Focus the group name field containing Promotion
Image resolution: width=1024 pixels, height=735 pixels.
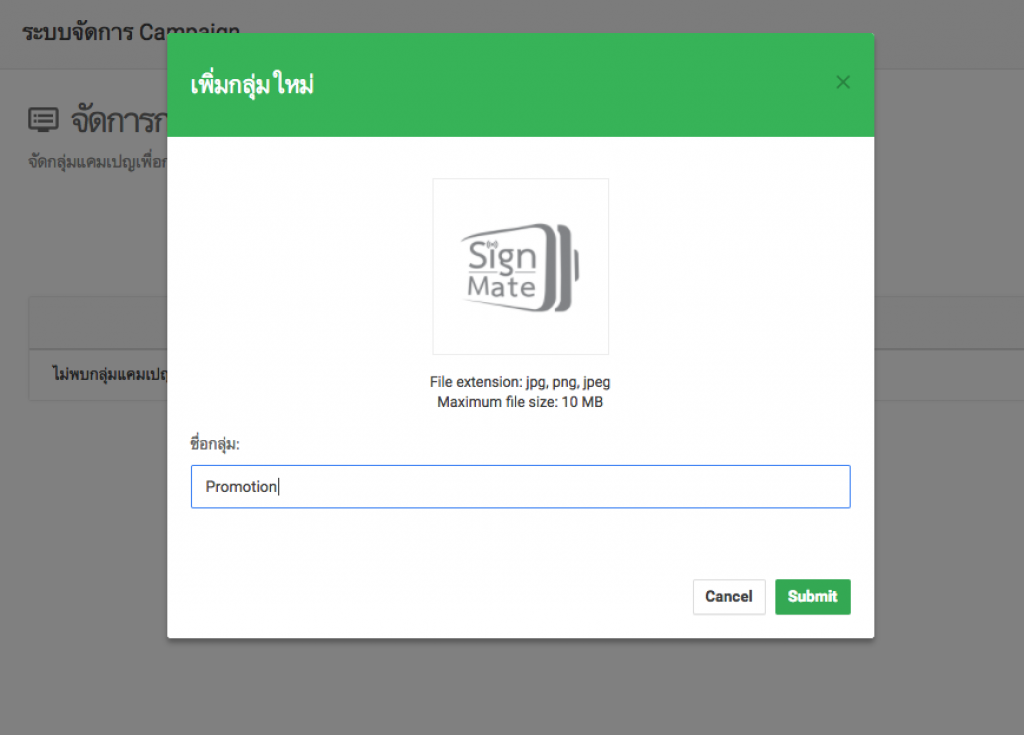(x=520, y=487)
